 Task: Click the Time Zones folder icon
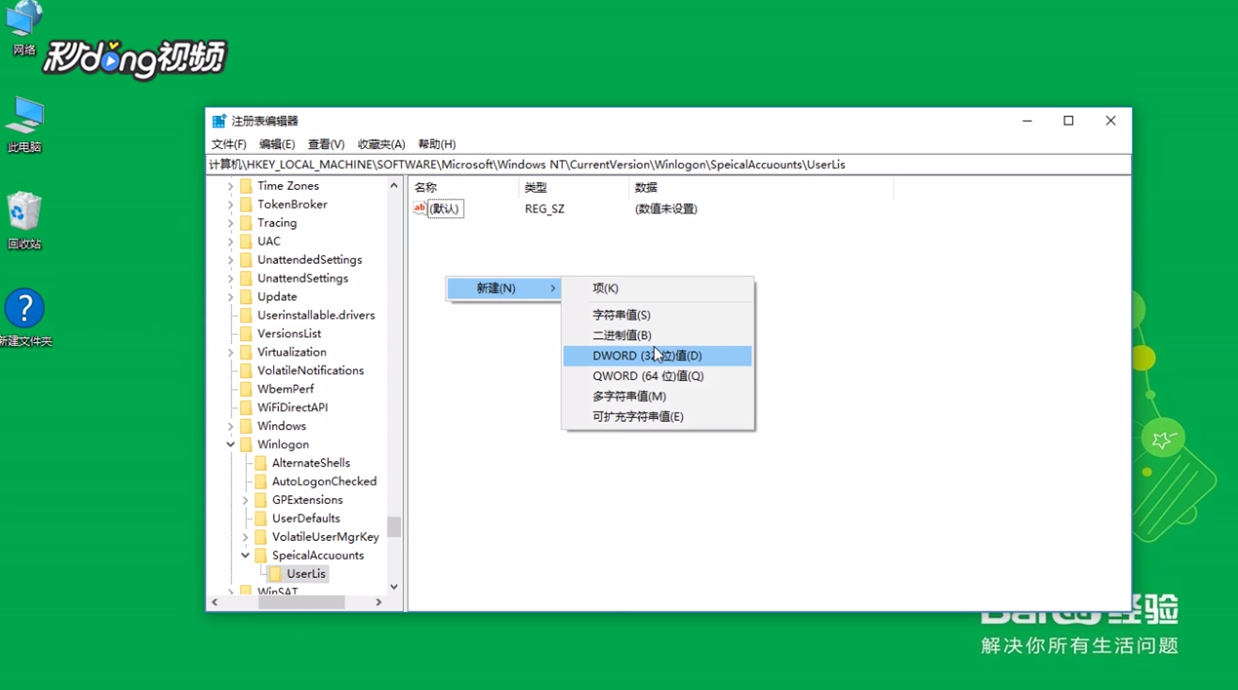coord(246,186)
